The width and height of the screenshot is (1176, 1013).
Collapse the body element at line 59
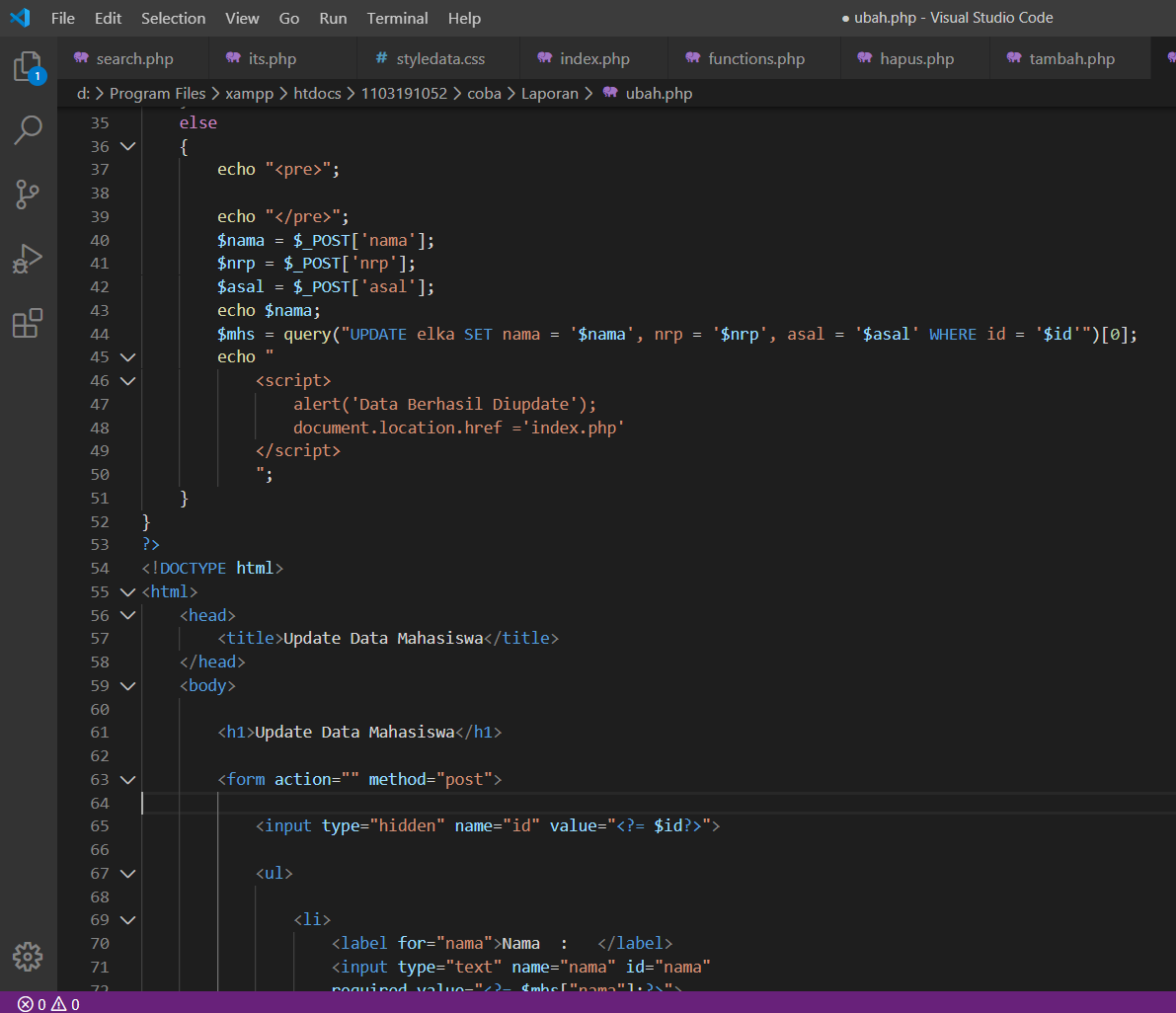[x=128, y=686]
